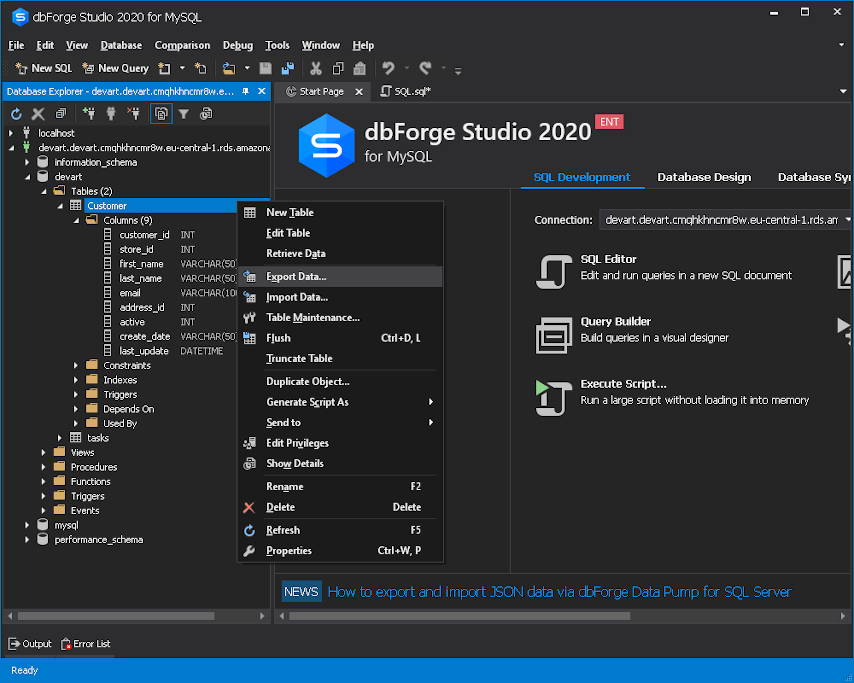Expand the Indexes folder
Image resolution: width=854 pixels, height=683 pixels.
click(x=76, y=380)
